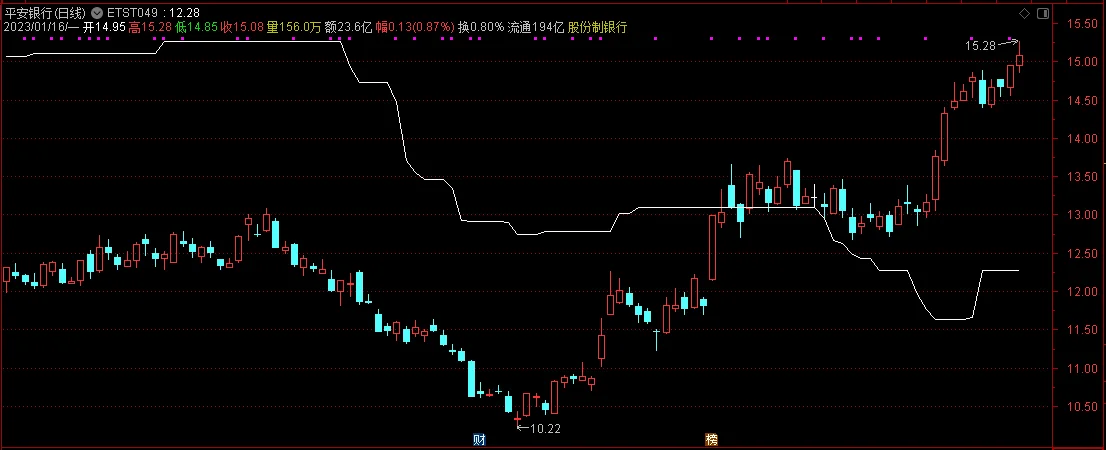Screen dimensions: 1106x450
Task: Click the 10.22 low-price label on the chart
Action: coord(545,428)
